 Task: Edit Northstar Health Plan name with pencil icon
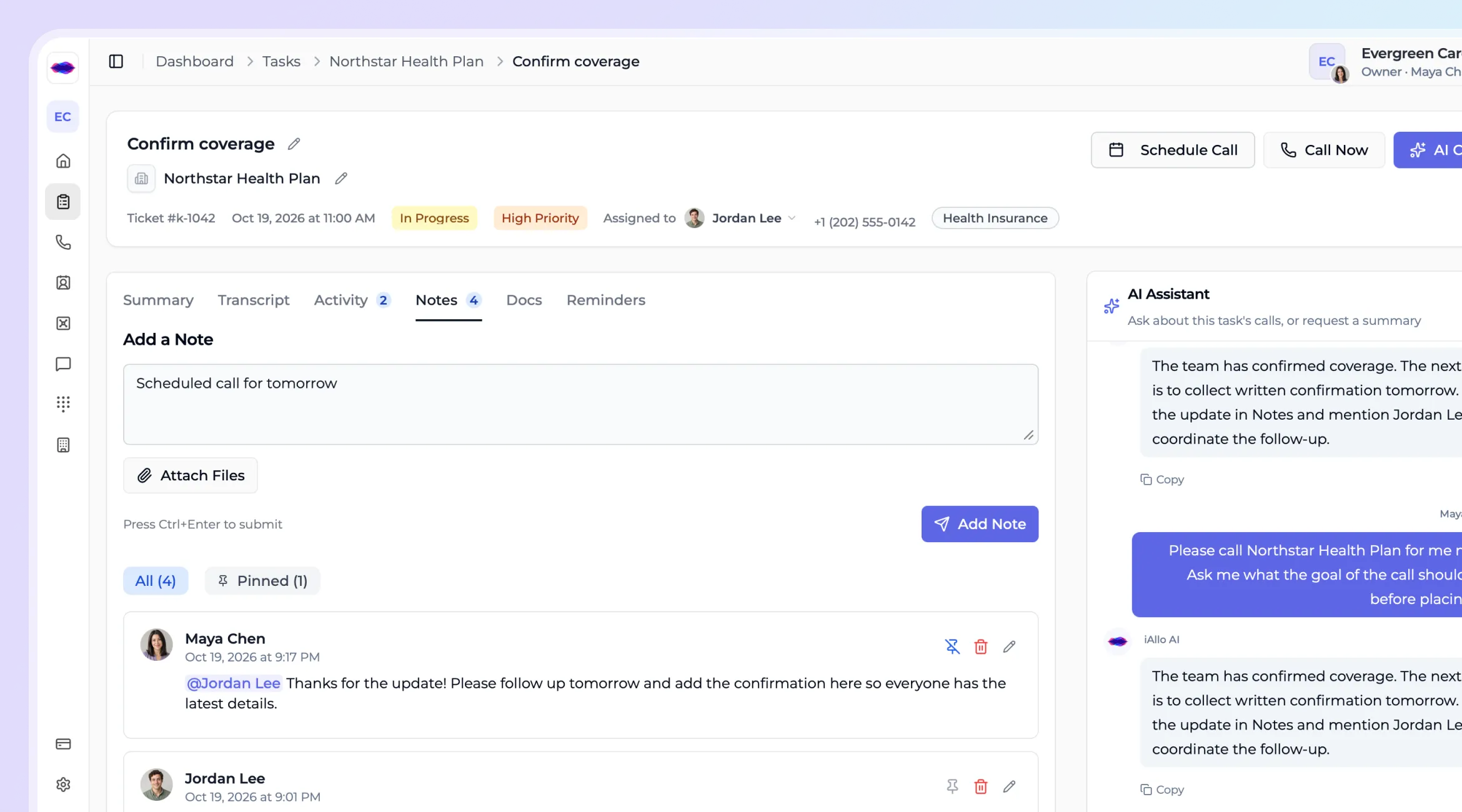click(x=341, y=179)
